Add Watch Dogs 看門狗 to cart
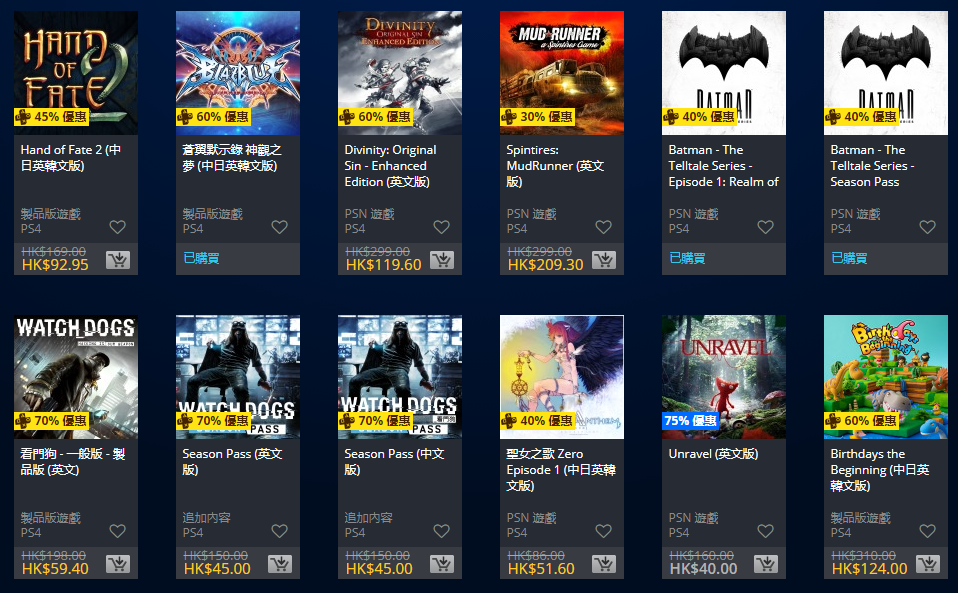 pos(118,564)
